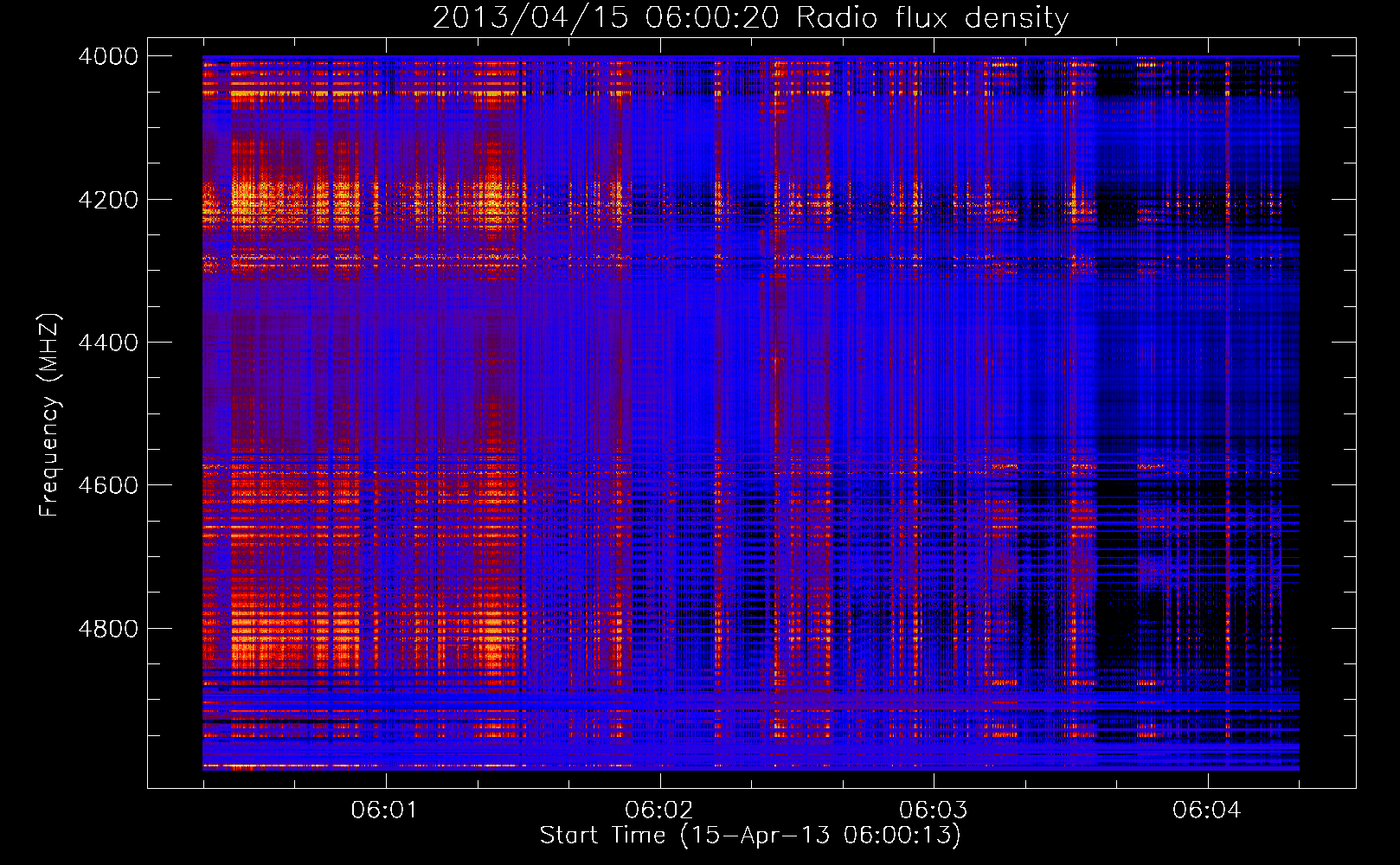
Task: Click the 'Frequency (MHZ)' axis title
Action: [x=49, y=415]
